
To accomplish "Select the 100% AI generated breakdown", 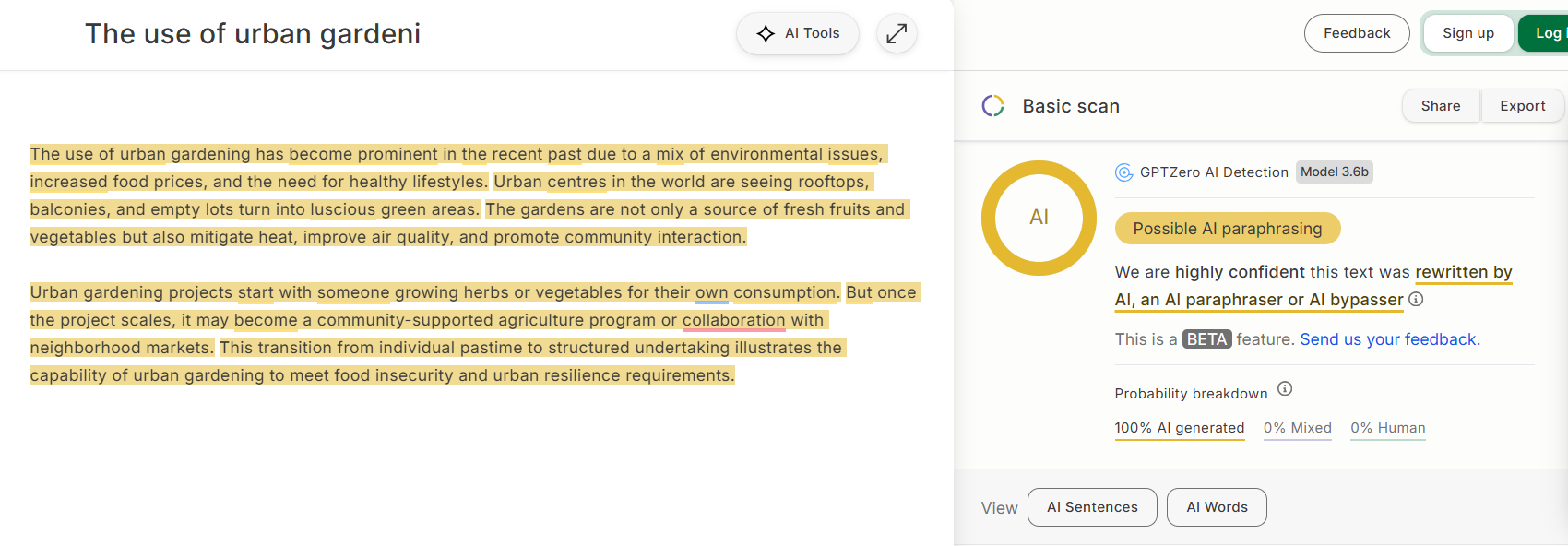I will click(x=1180, y=428).
